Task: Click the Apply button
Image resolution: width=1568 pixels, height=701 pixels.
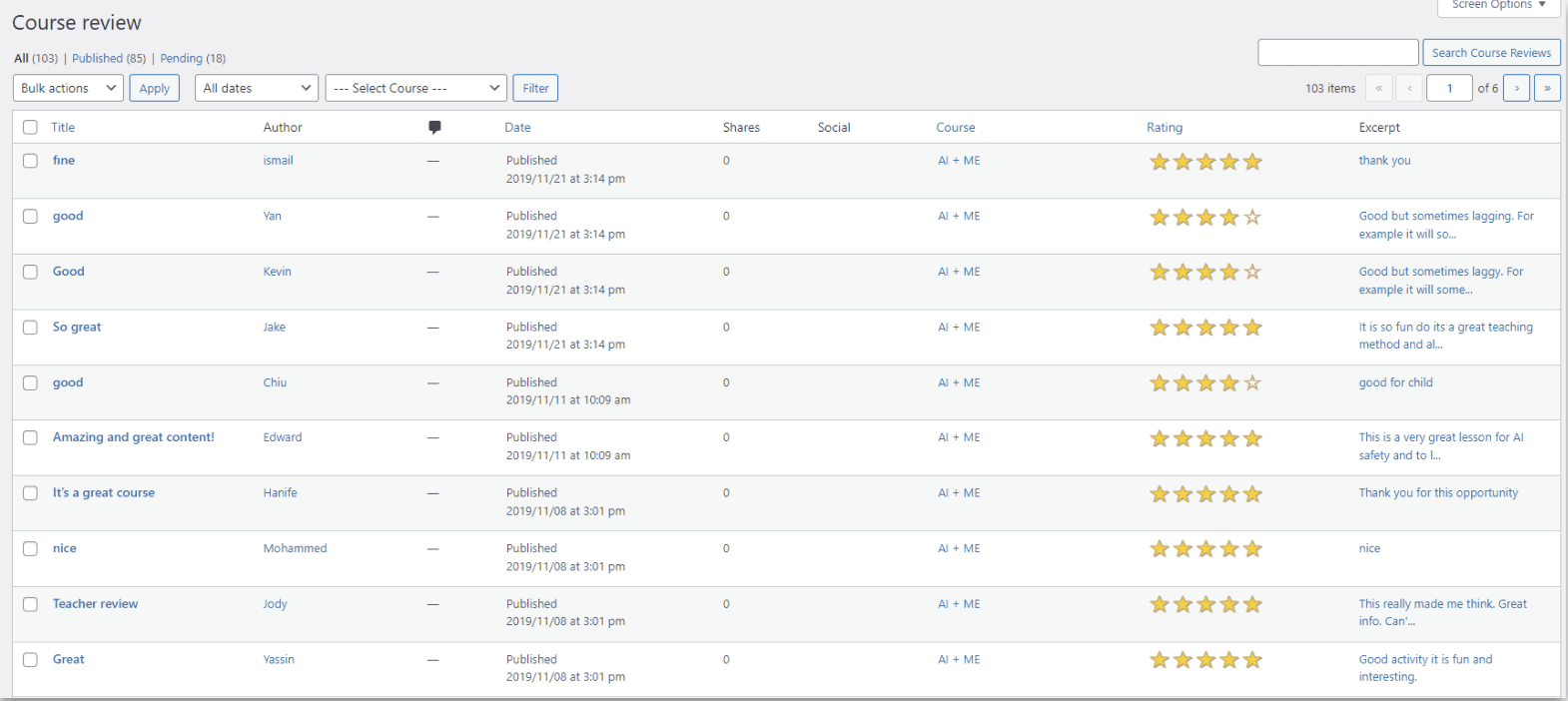Action: point(155,88)
